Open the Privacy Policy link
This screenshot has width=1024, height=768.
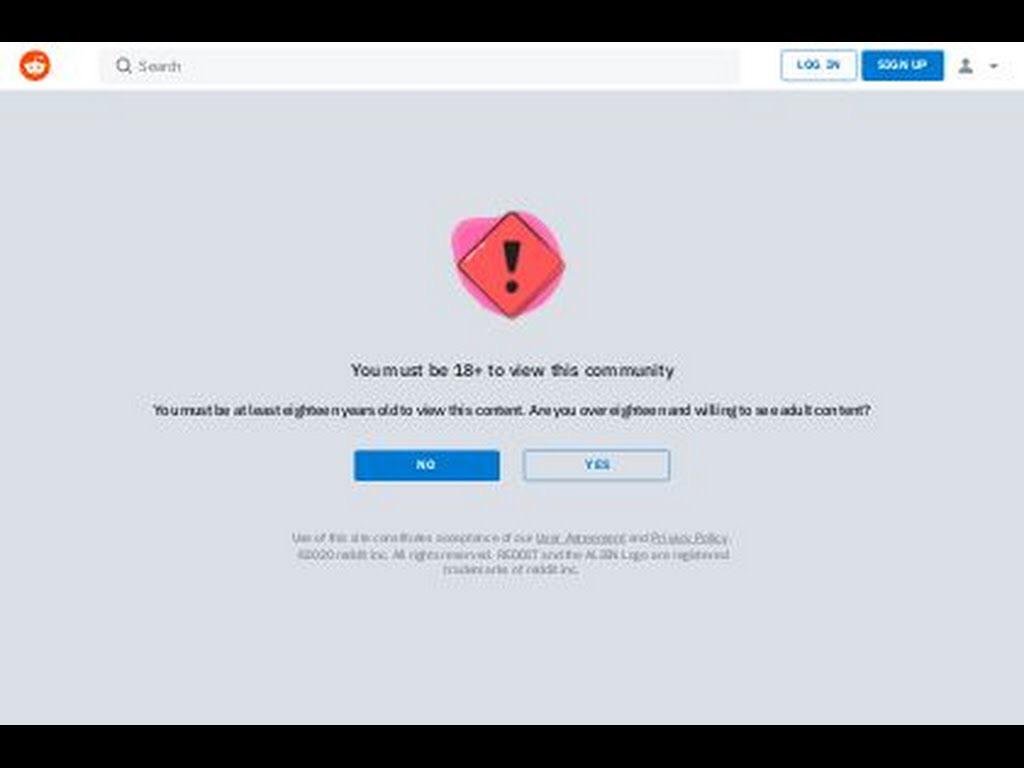[x=689, y=538]
